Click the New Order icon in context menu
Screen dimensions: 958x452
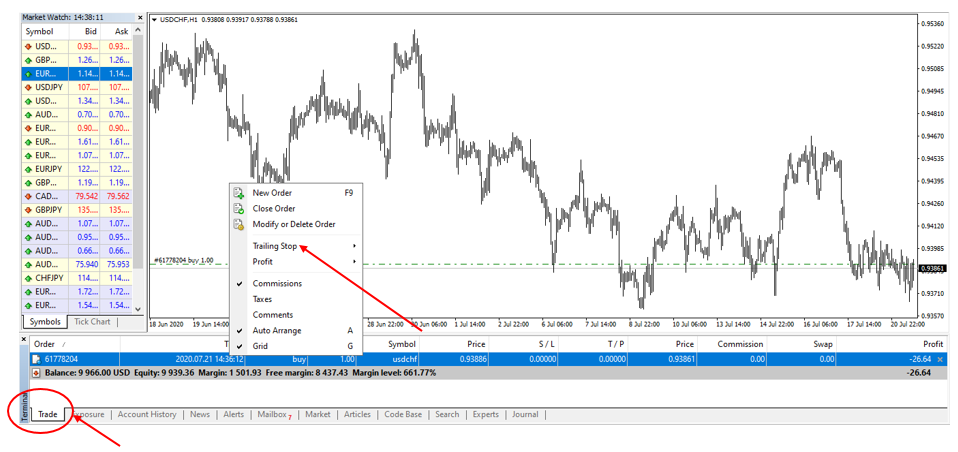238,193
